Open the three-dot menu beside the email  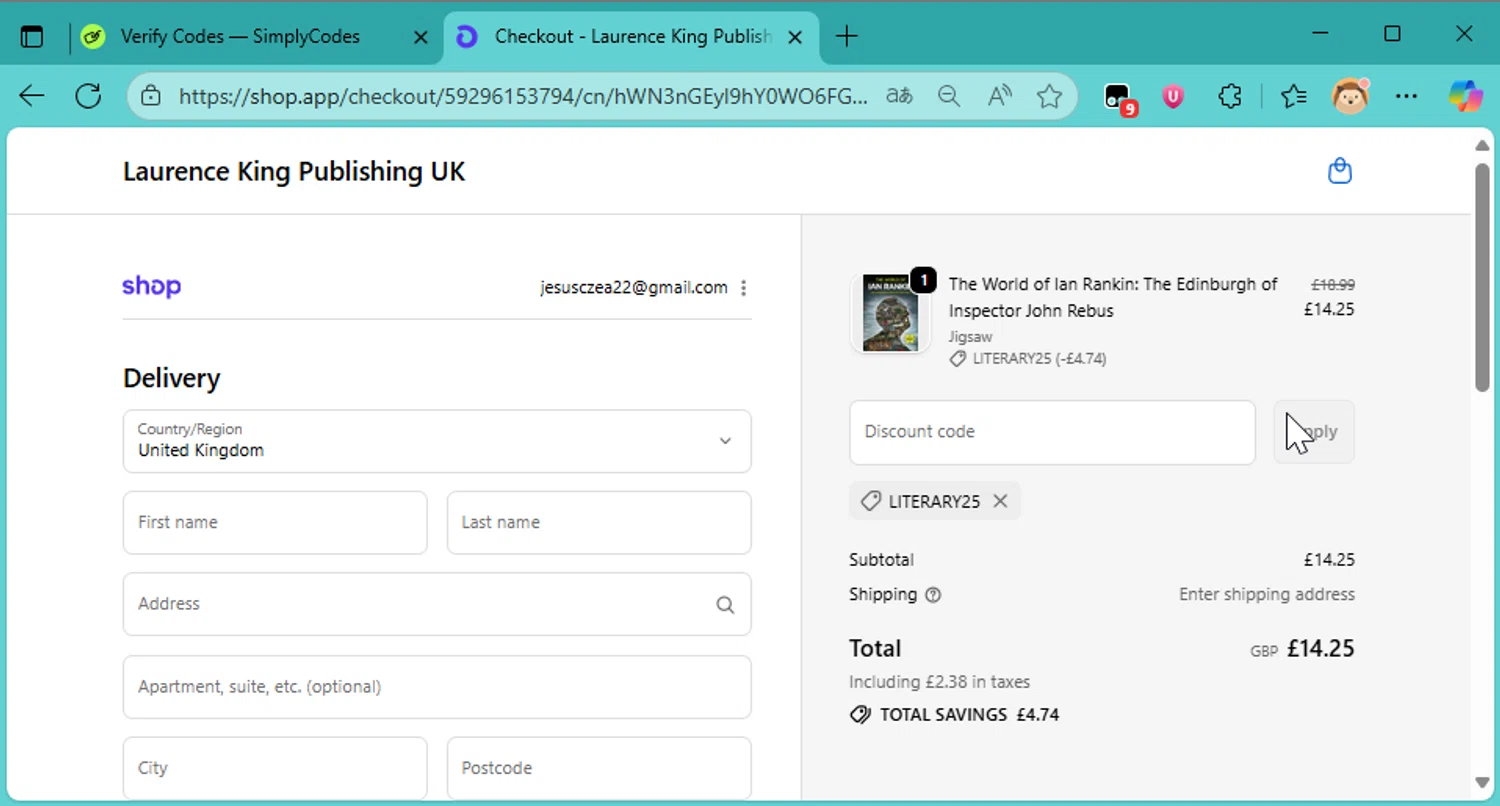click(x=743, y=288)
